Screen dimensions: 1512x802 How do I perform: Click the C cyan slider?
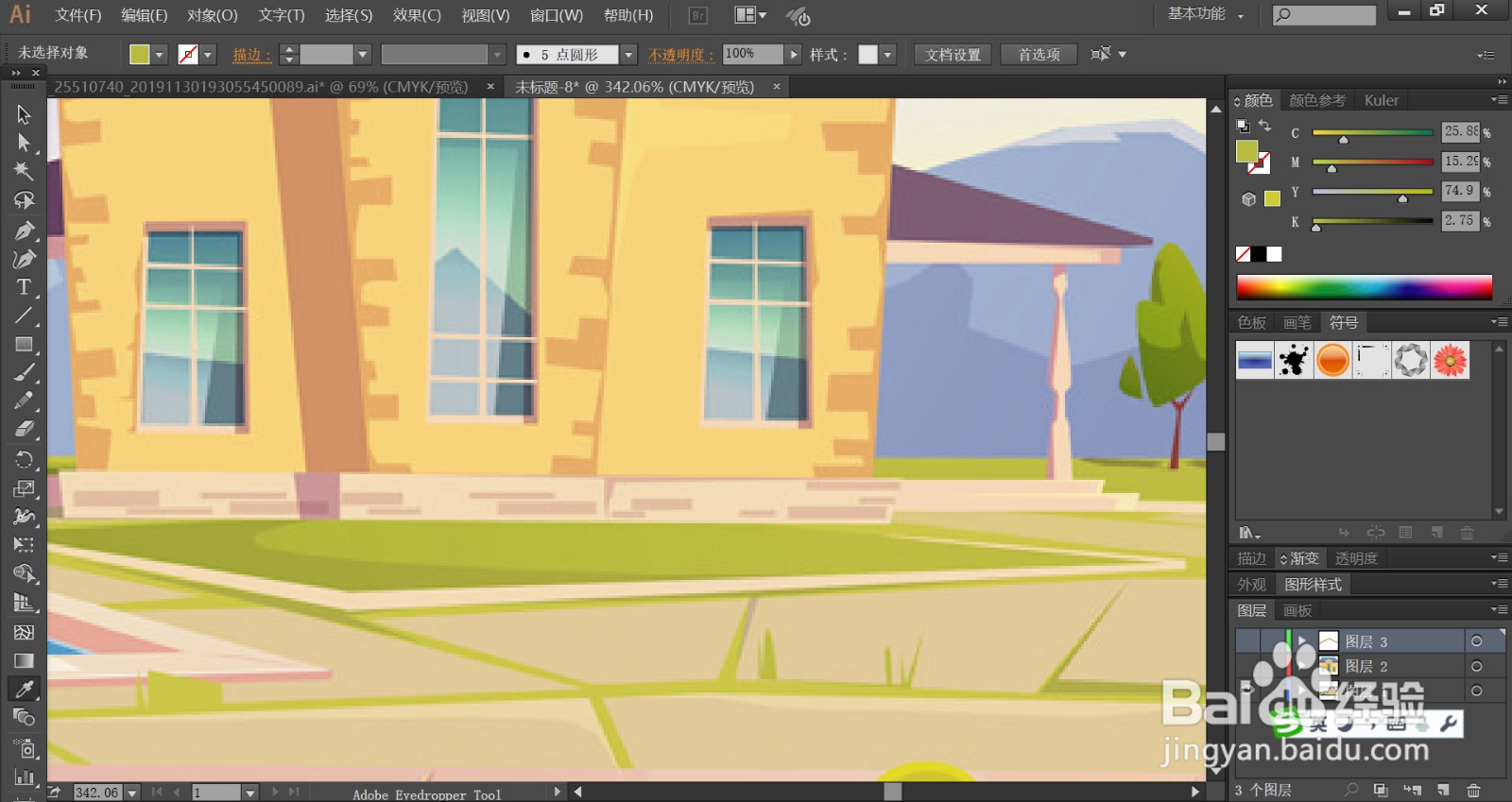(x=1372, y=133)
